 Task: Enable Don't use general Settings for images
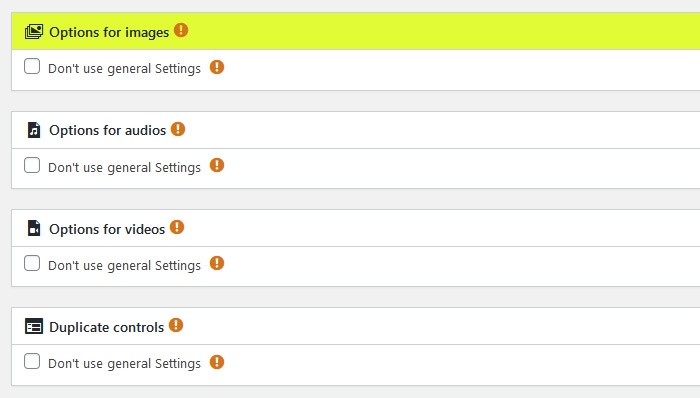32,66
